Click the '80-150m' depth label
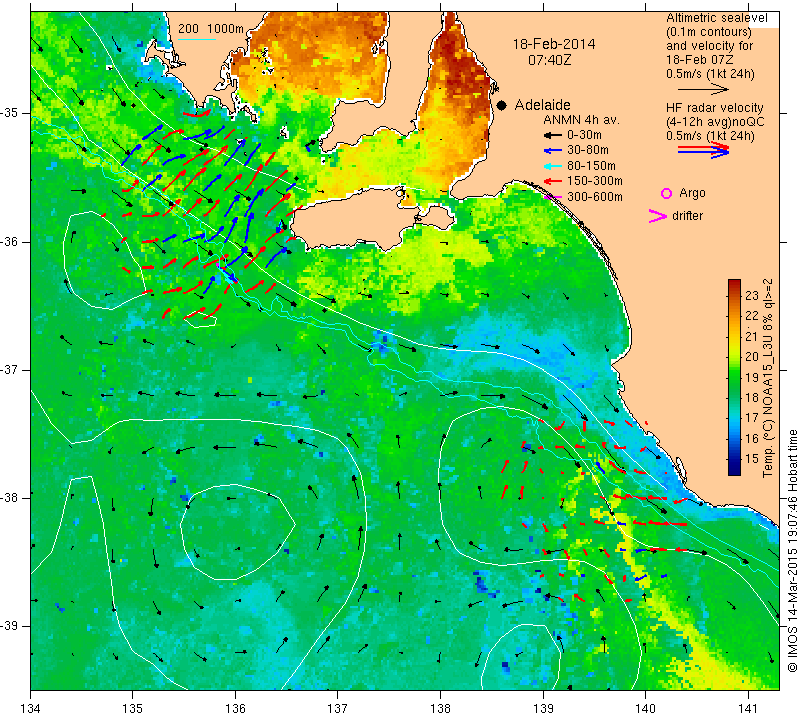Screen dimensions: 800x720 point(591,166)
